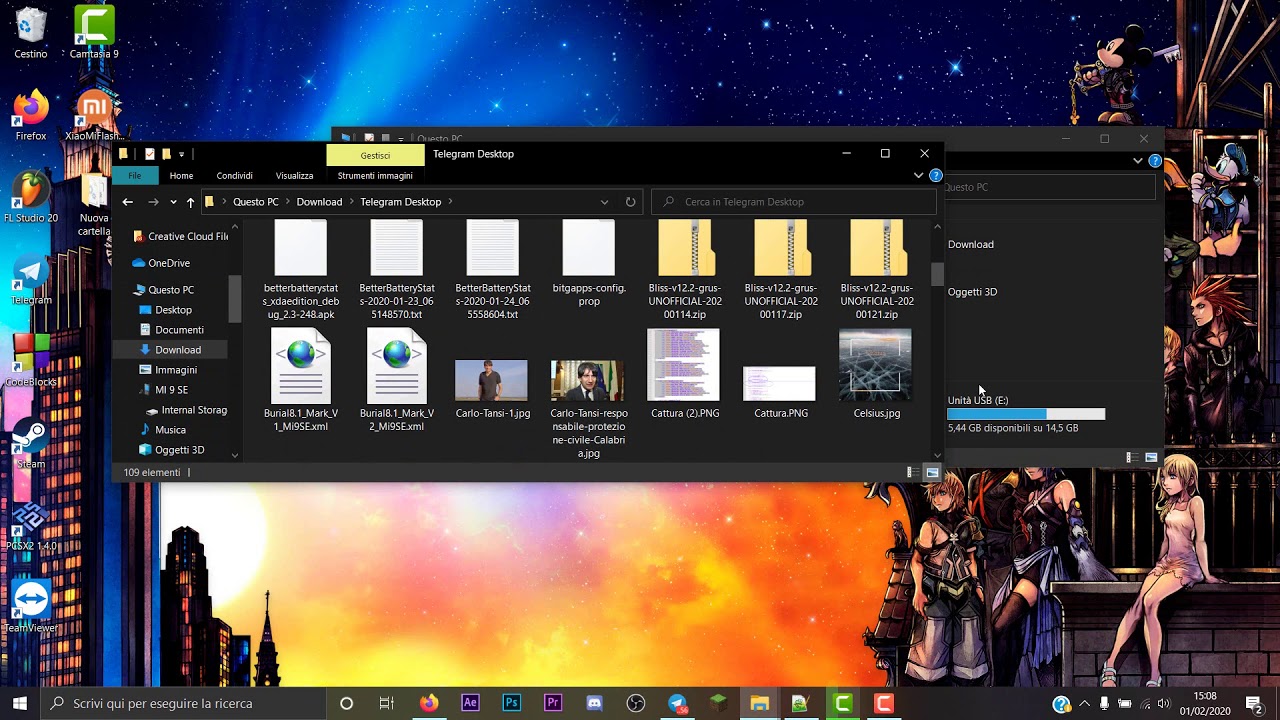Screen dimensions: 1280x720
Task: Open the Visualizza ribbon tab
Action: [294, 175]
